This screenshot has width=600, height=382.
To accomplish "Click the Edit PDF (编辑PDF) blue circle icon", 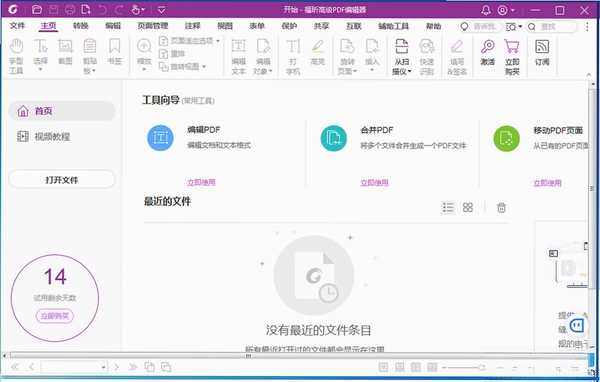I will pos(160,138).
